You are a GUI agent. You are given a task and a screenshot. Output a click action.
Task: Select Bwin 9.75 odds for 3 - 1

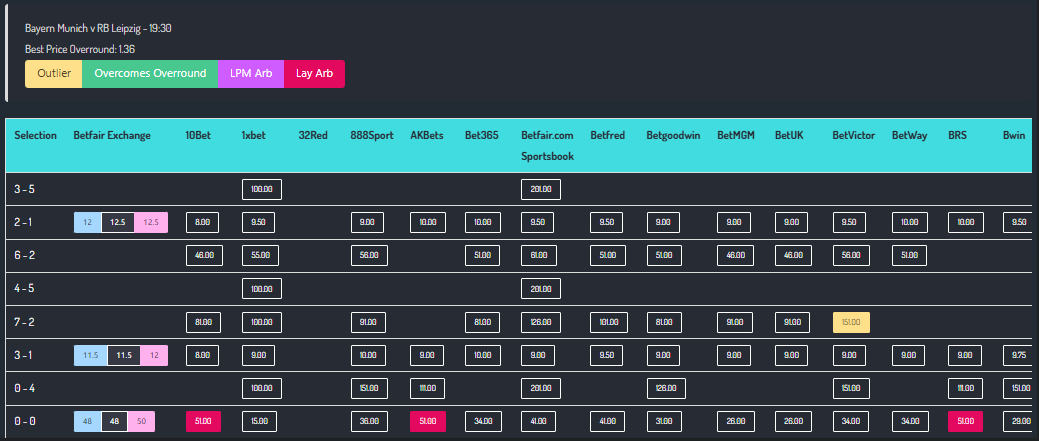(1018, 356)
